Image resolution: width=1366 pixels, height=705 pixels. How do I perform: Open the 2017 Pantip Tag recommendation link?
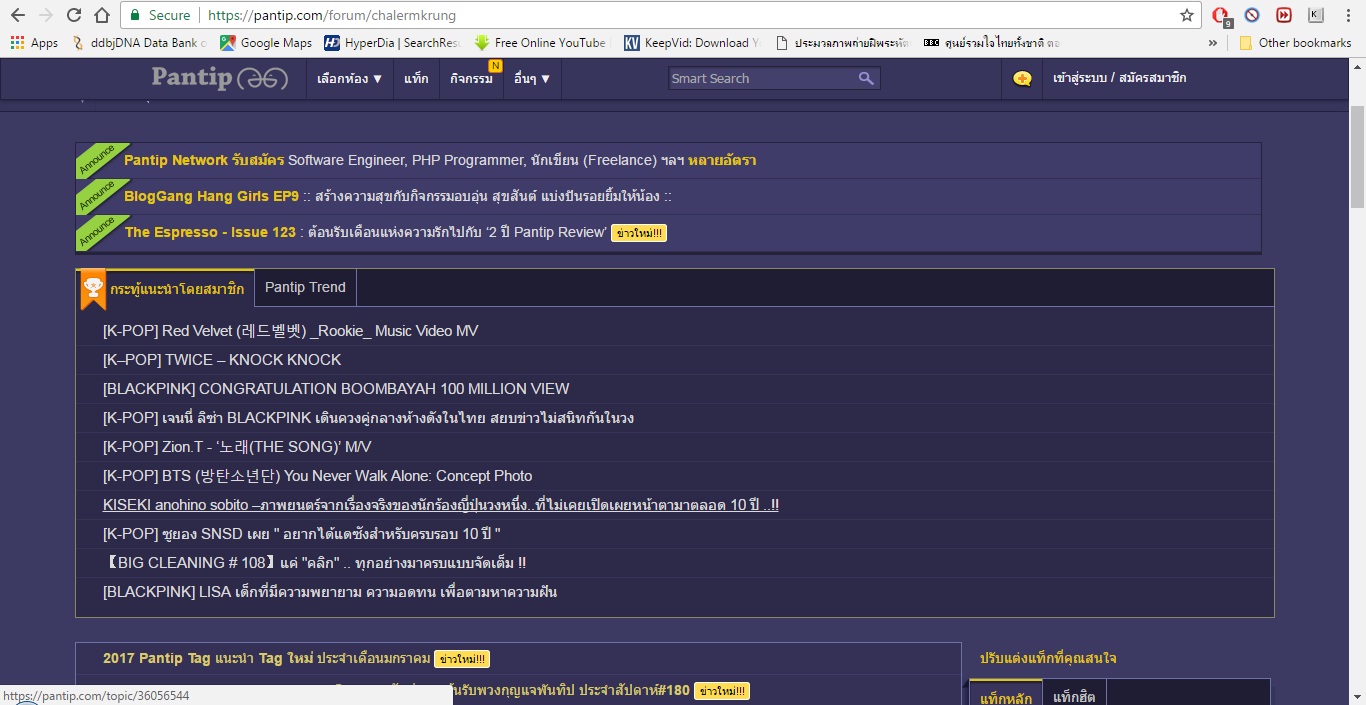267,658
